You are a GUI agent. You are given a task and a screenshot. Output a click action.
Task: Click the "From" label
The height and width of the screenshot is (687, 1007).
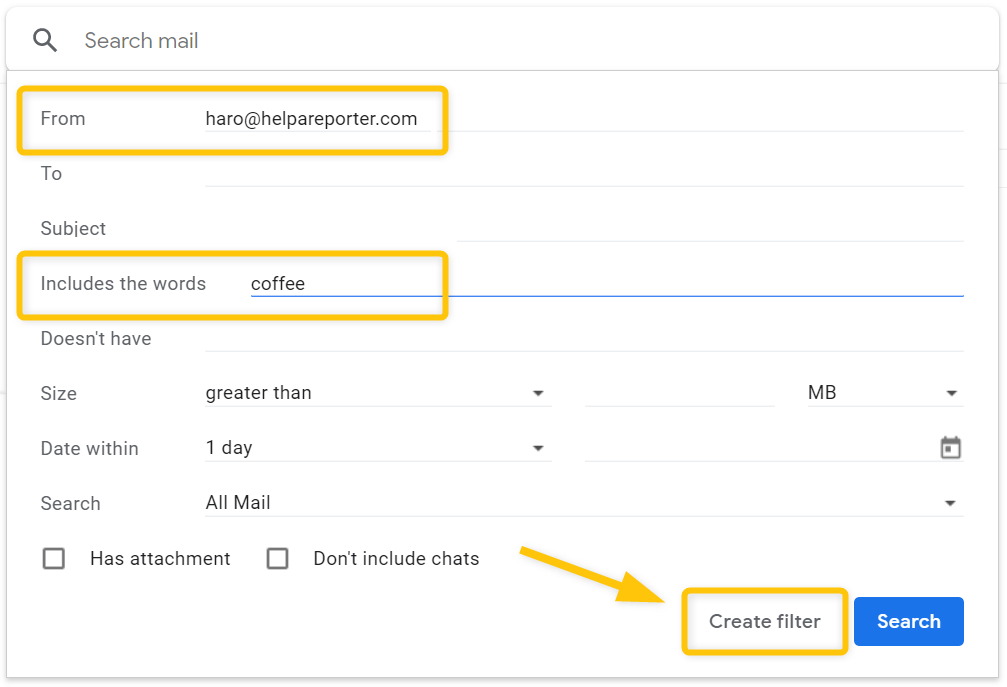(x=63, y=119)
